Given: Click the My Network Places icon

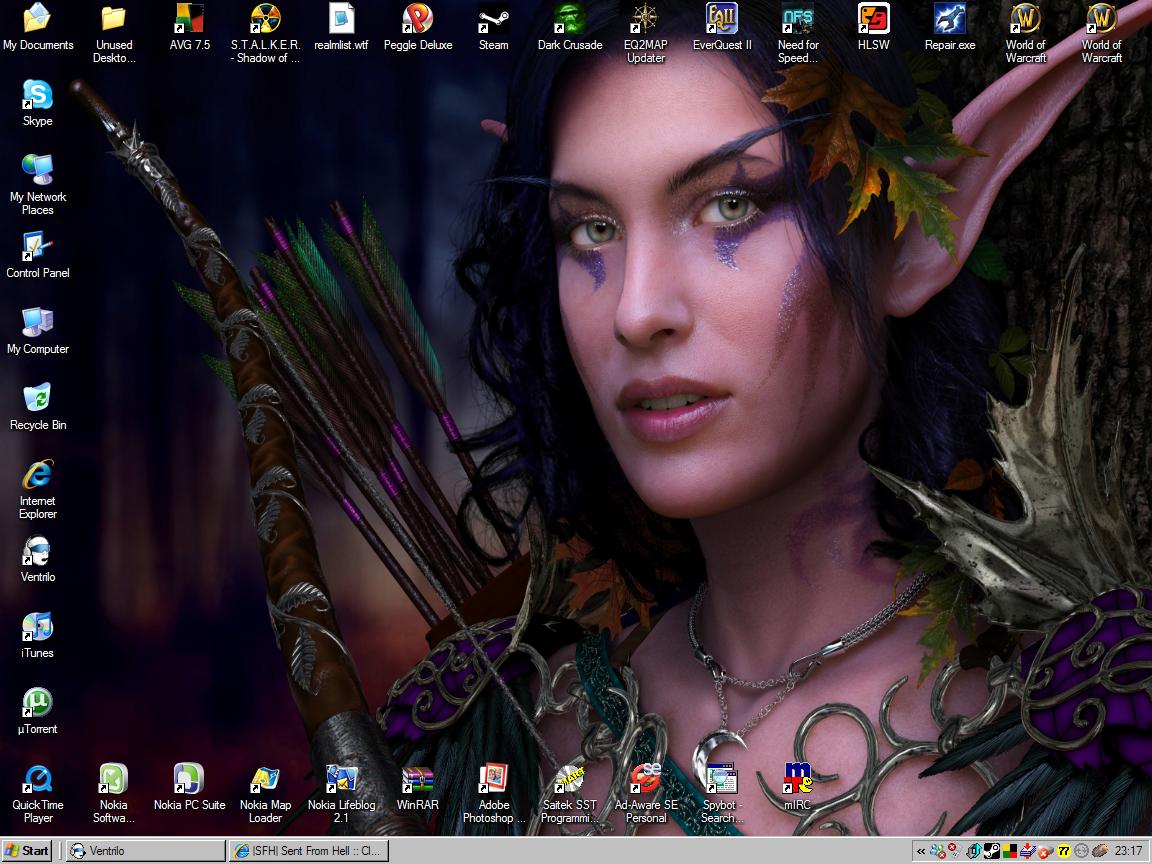Looking at the screenshot, I should click(37, 185).
